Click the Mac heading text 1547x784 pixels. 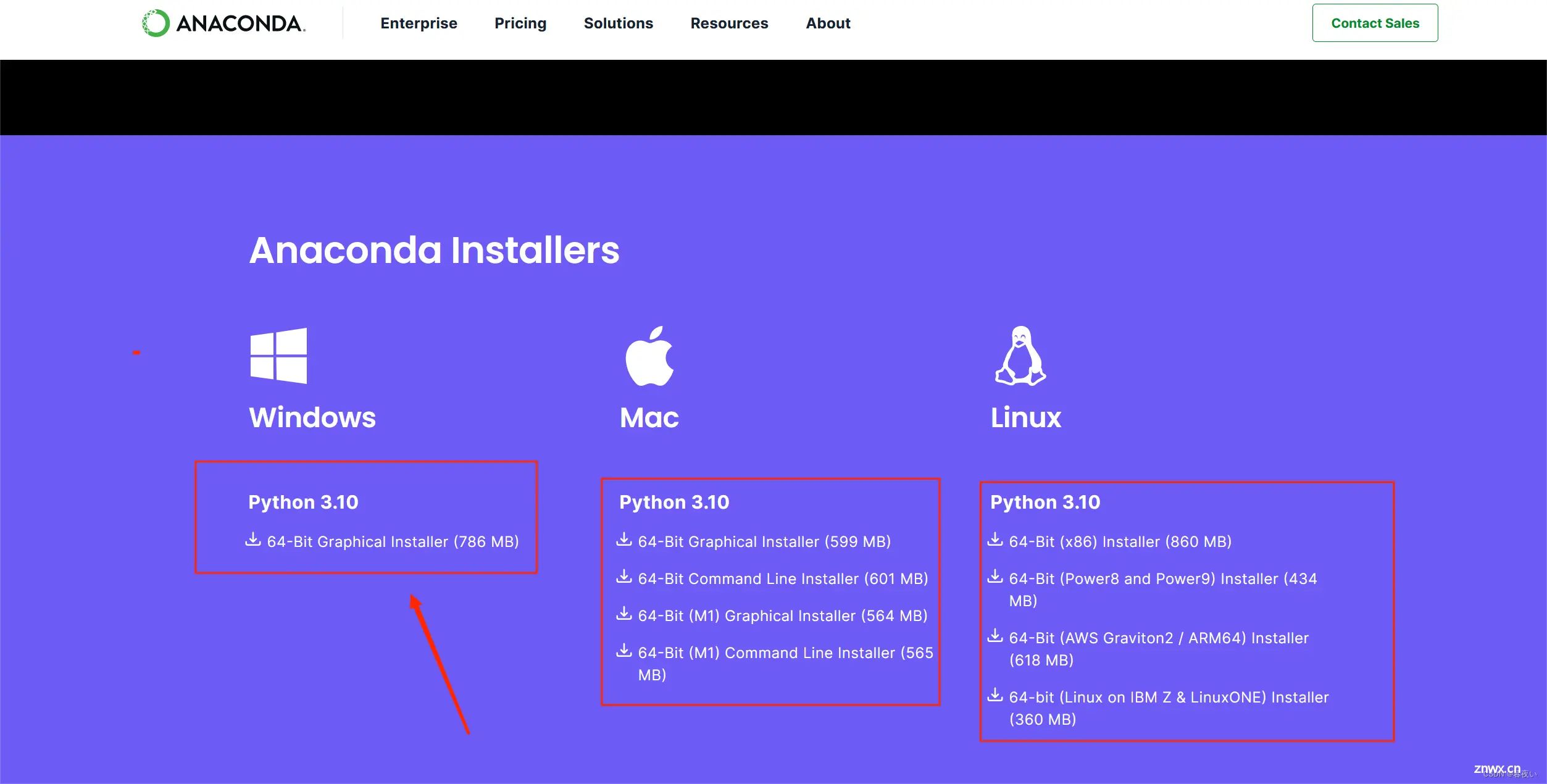point(649,417)
